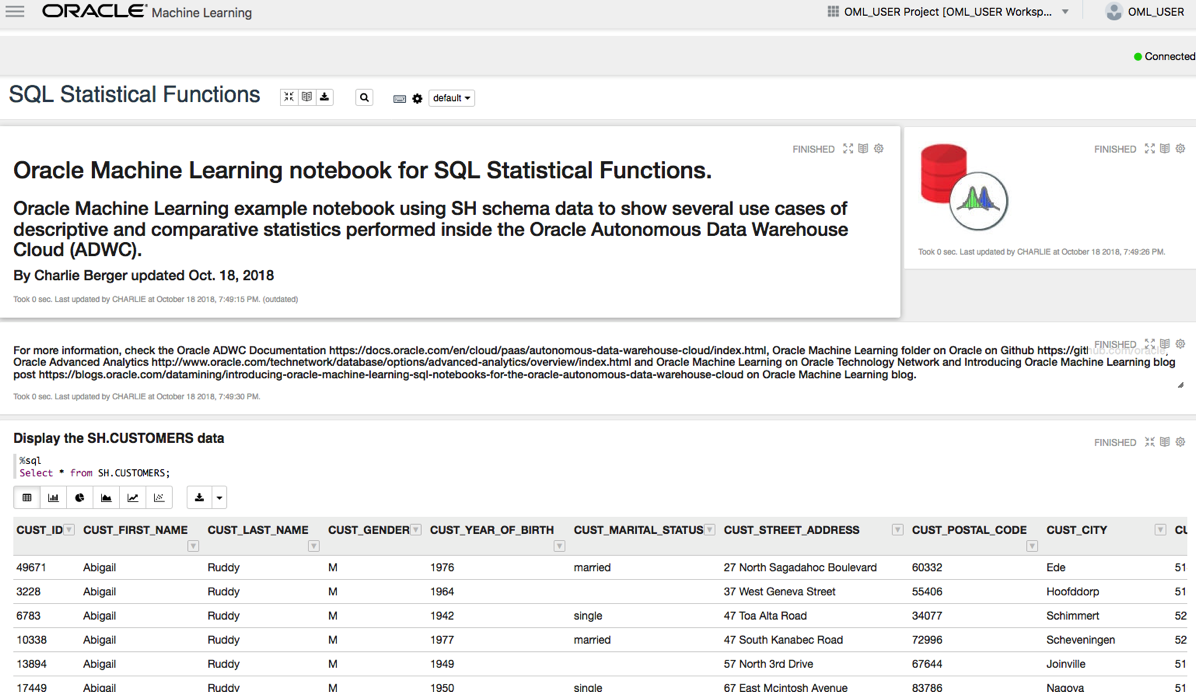The width and height of the screenshot is (1196, 692).
Task: Open search in the notebook toolbar
Action: [365, 98]
